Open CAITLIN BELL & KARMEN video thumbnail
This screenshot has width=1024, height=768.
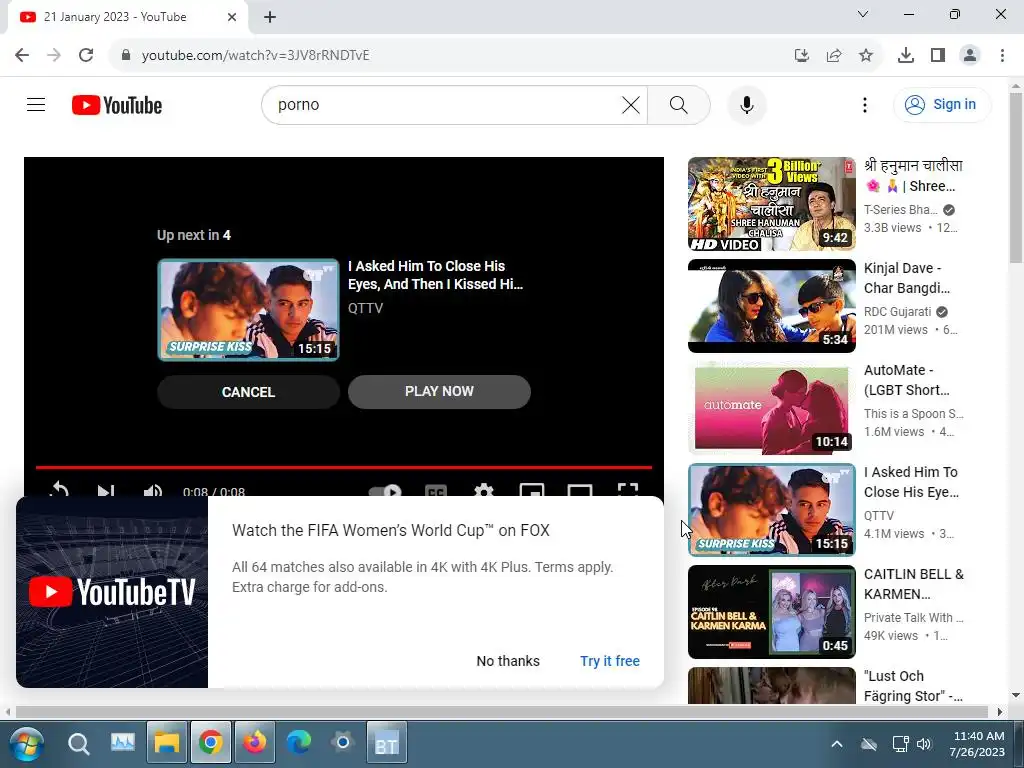(771, 612)
